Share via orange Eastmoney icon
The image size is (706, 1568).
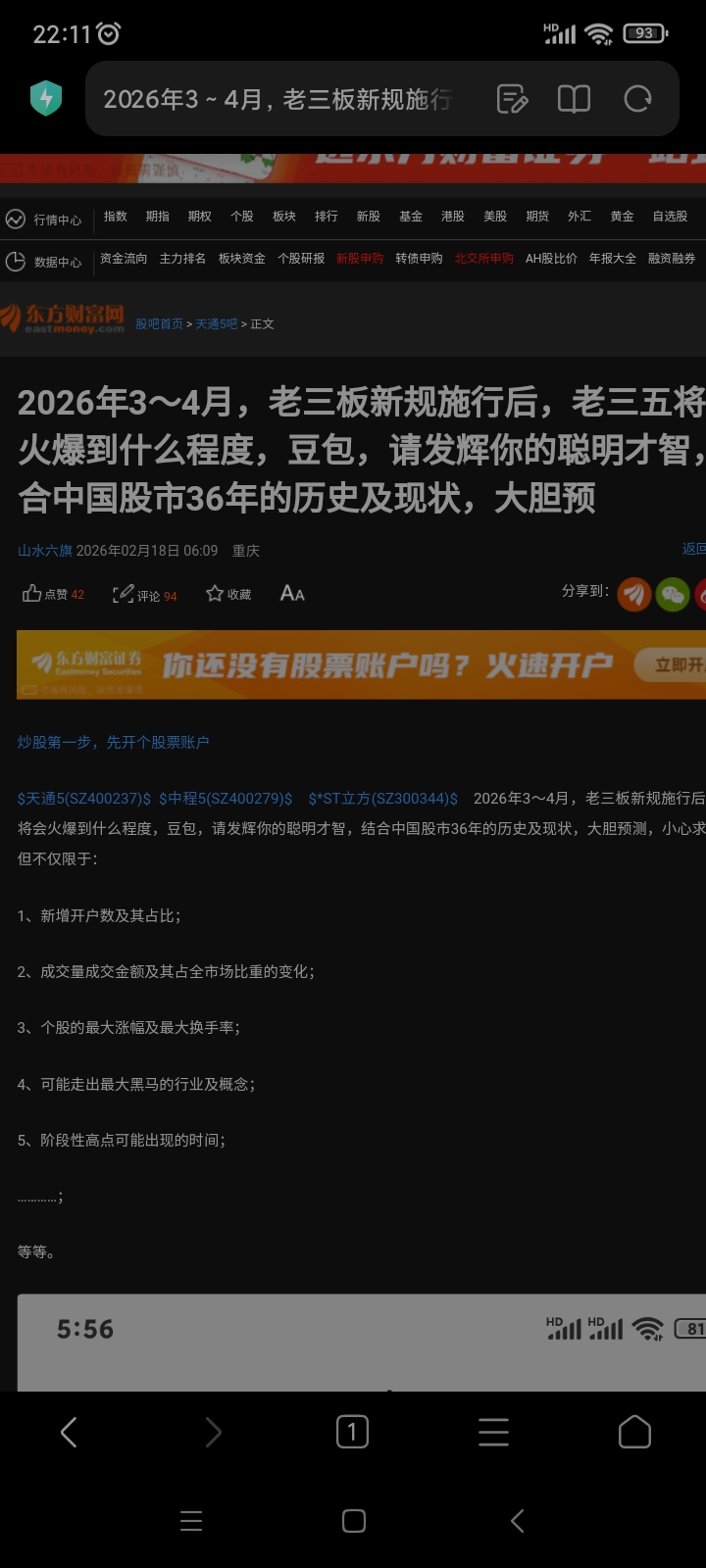click(x=633, y=594)
